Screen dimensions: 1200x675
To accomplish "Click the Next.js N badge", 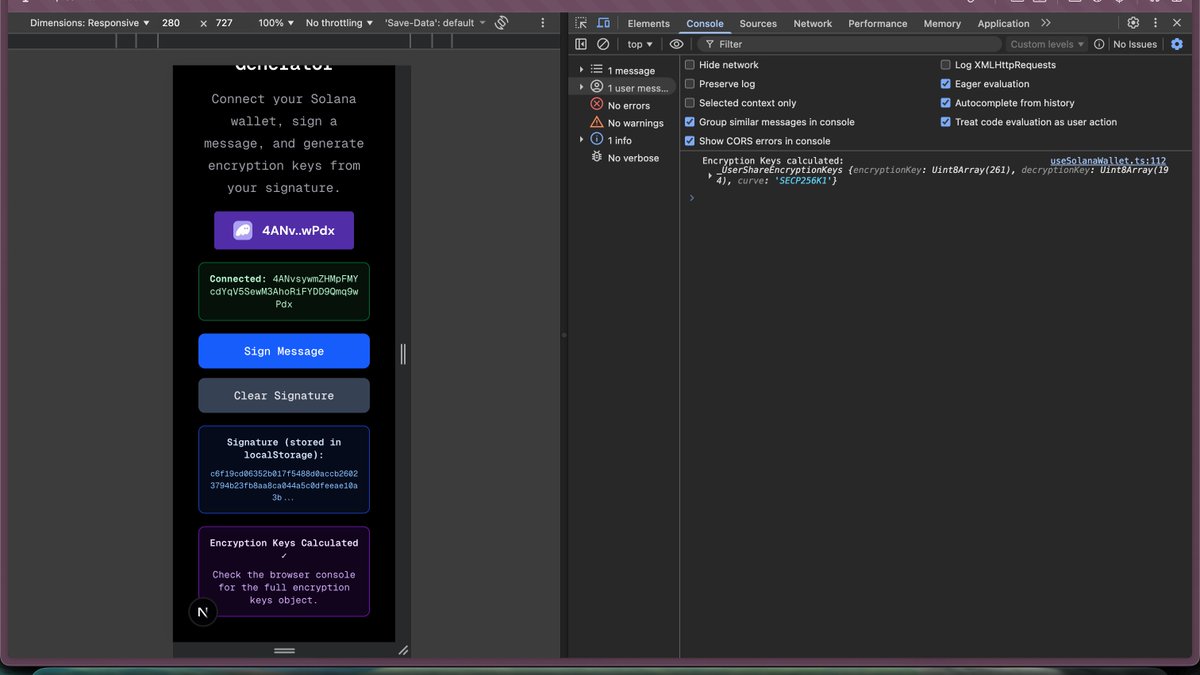I will point(203,611).
